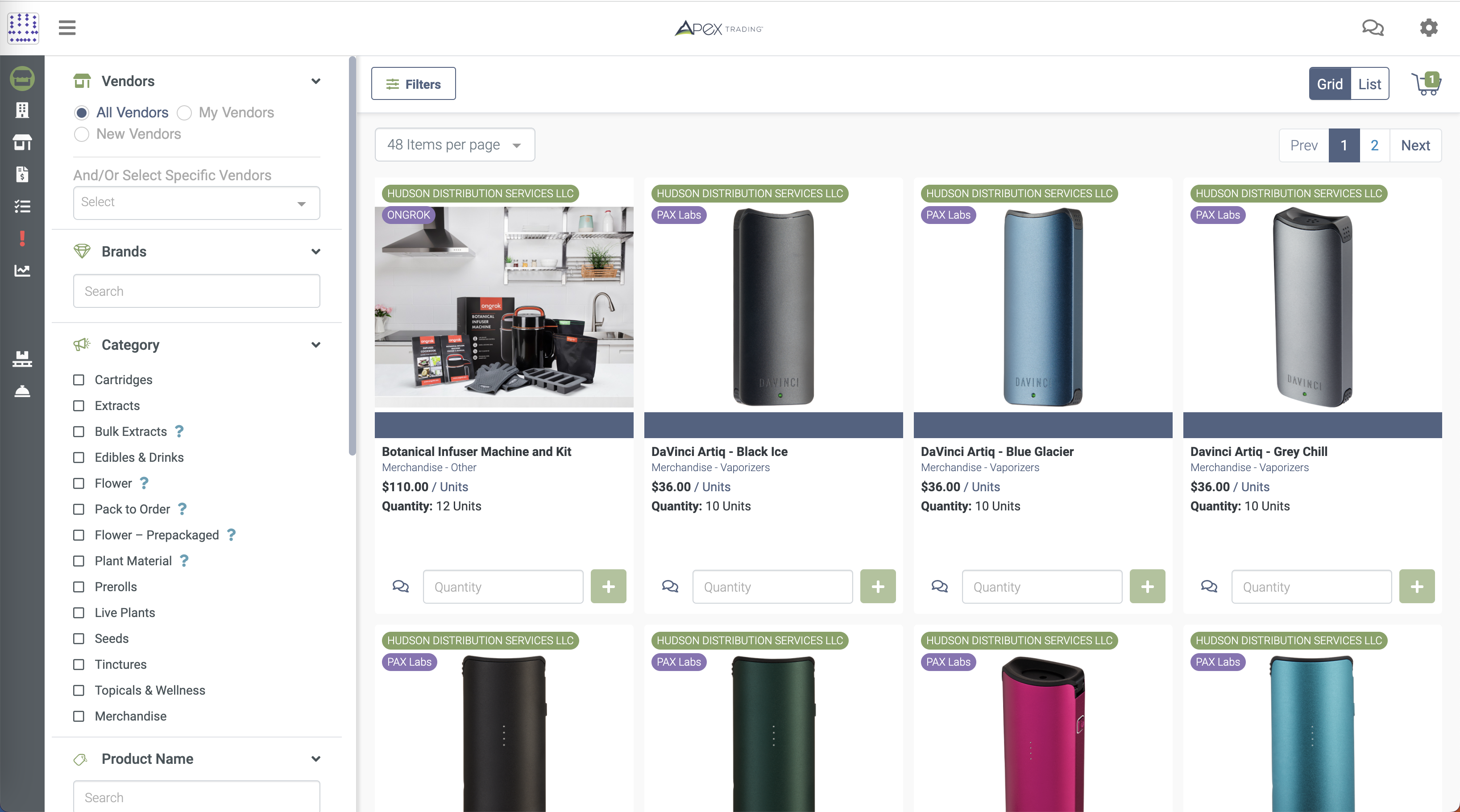The image size is (1460, 812).
Task: Collapse the Brands filter section
Action: (x=315, y=252)
